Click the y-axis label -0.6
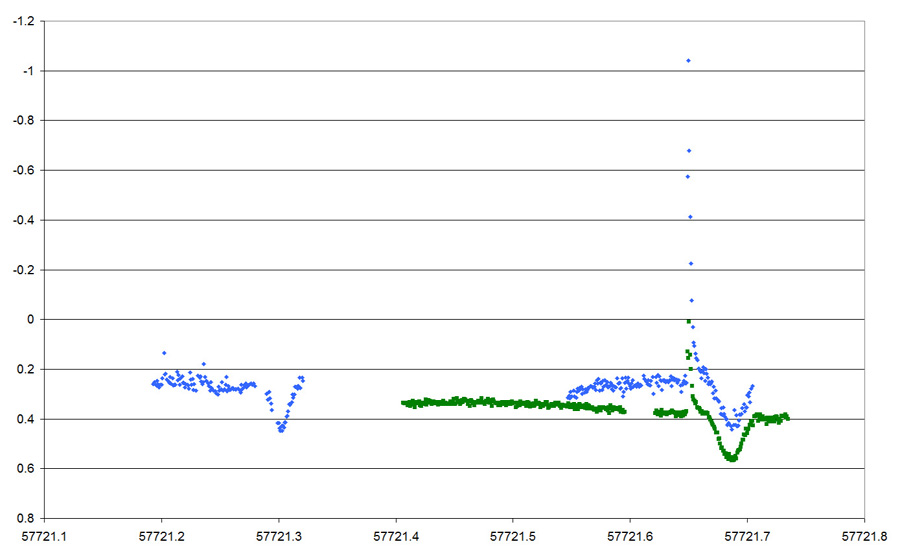 pyautogui.click(x=24, y=170)
